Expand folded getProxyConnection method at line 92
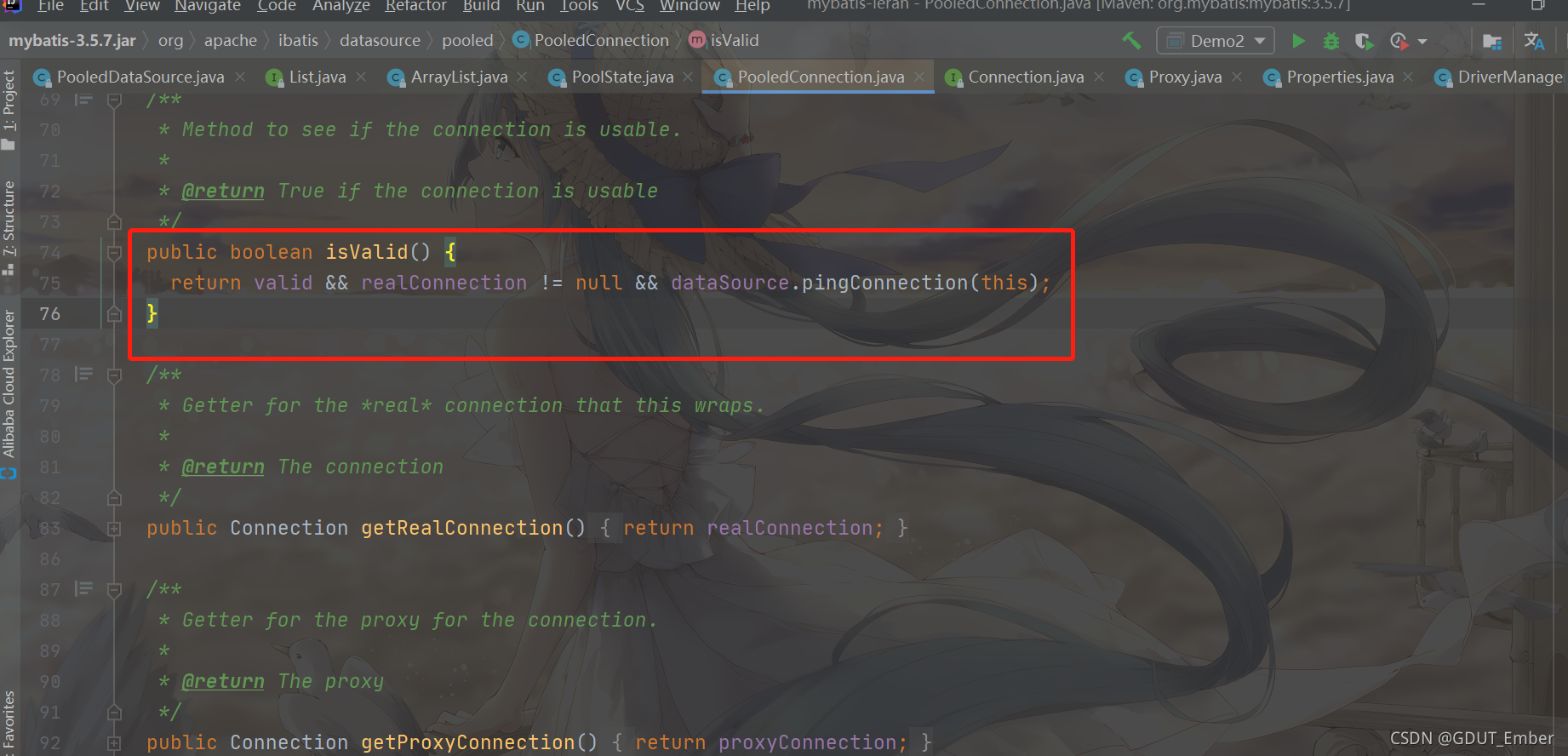The height and width of the screenshot is (756, 1568). pyautogui.click(x=114, y=742)
